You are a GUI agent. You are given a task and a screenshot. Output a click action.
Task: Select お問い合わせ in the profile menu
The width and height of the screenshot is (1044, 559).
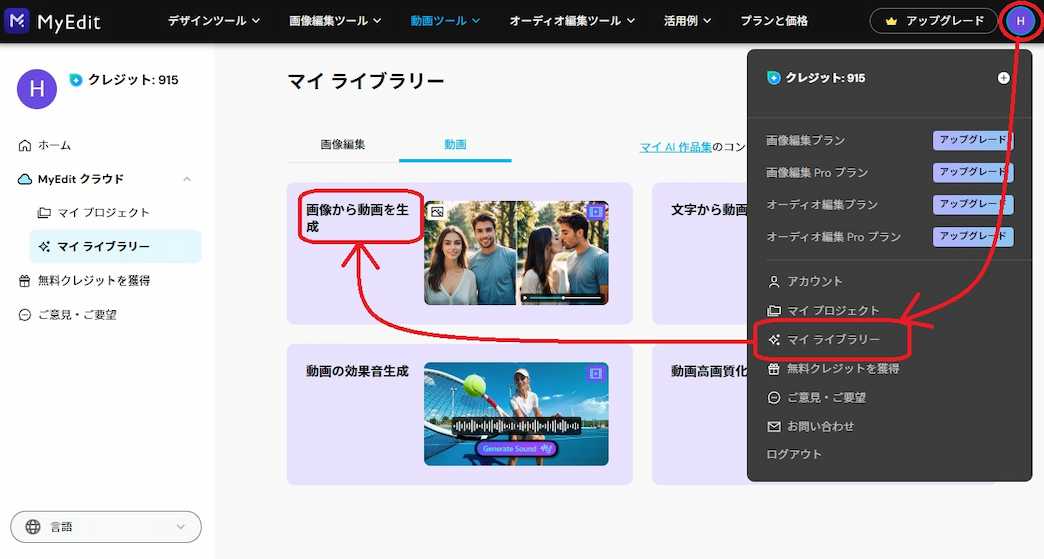coord(820,427)
